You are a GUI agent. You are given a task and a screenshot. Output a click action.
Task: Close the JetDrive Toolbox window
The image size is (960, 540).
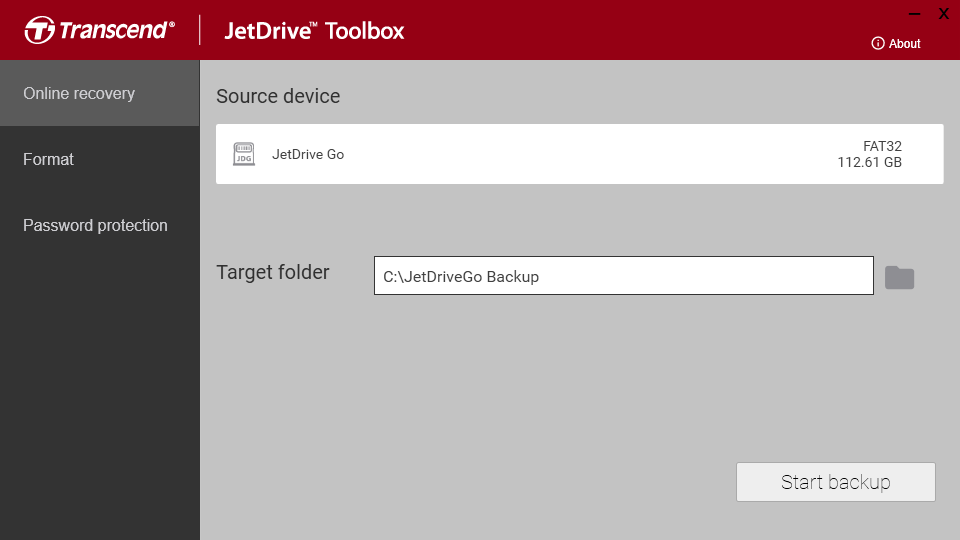pos(943,14)
